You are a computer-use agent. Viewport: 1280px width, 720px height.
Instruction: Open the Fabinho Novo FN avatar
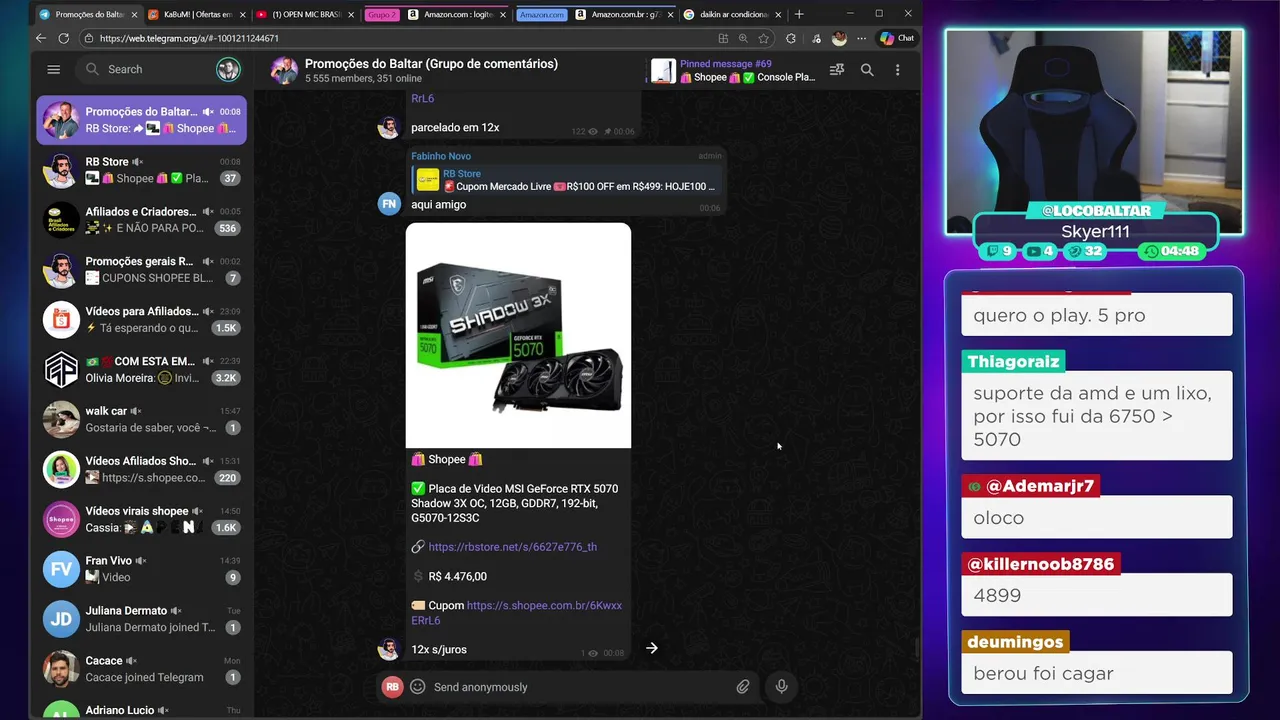(389, 204)
